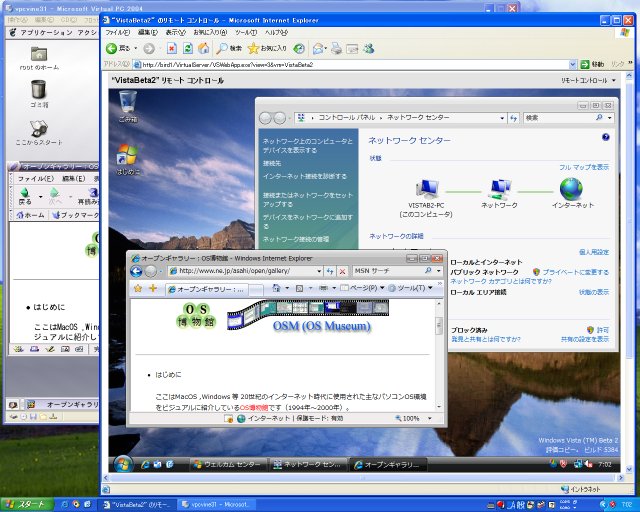Screen dimensions: 640x512
Task: Open ヘルプ(H) menu in outer IE
Action: (x=276, y=32)
